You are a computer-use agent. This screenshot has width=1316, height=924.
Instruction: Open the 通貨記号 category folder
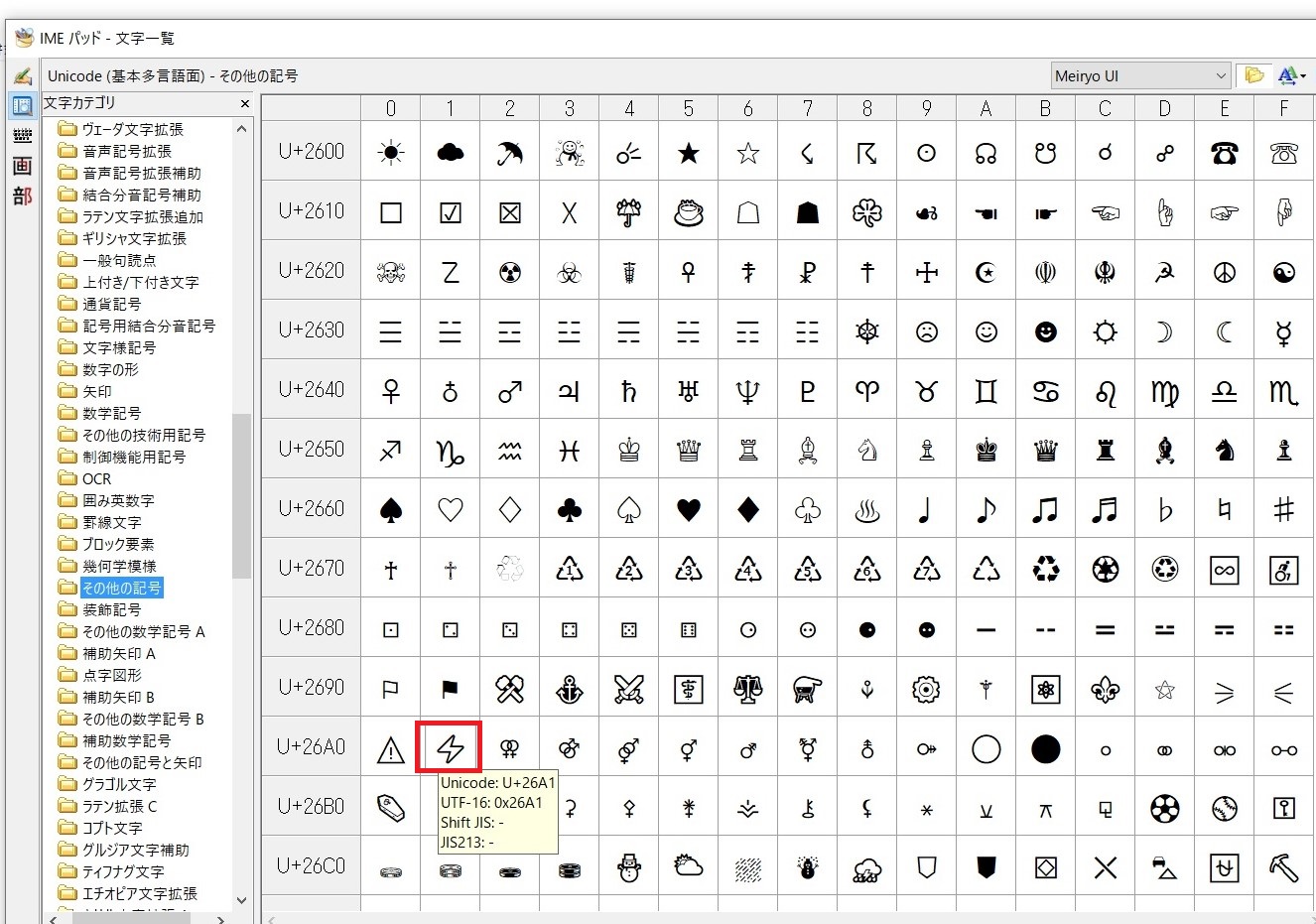111,304
